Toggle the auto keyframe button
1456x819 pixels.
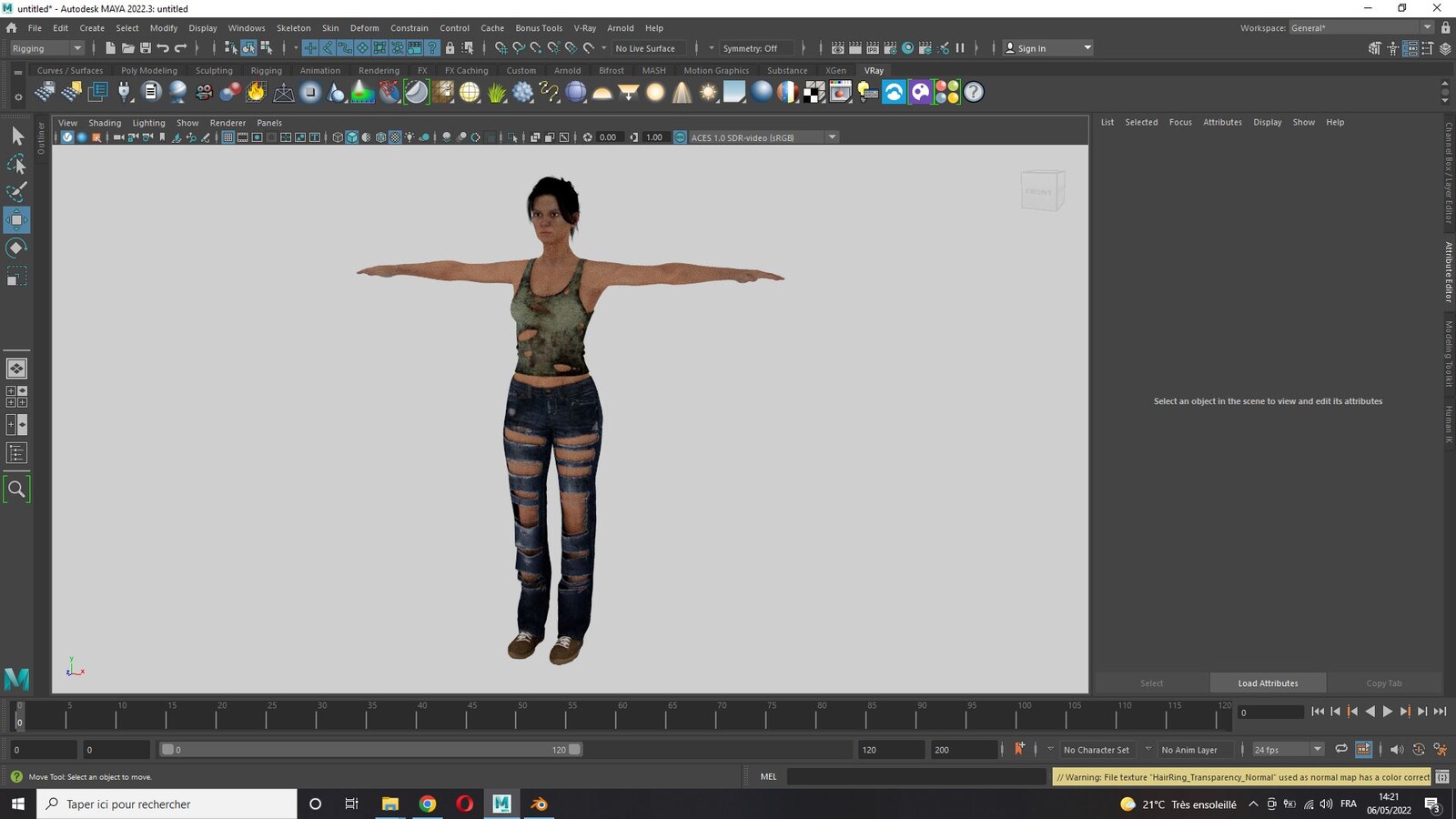click(1019, 749)
